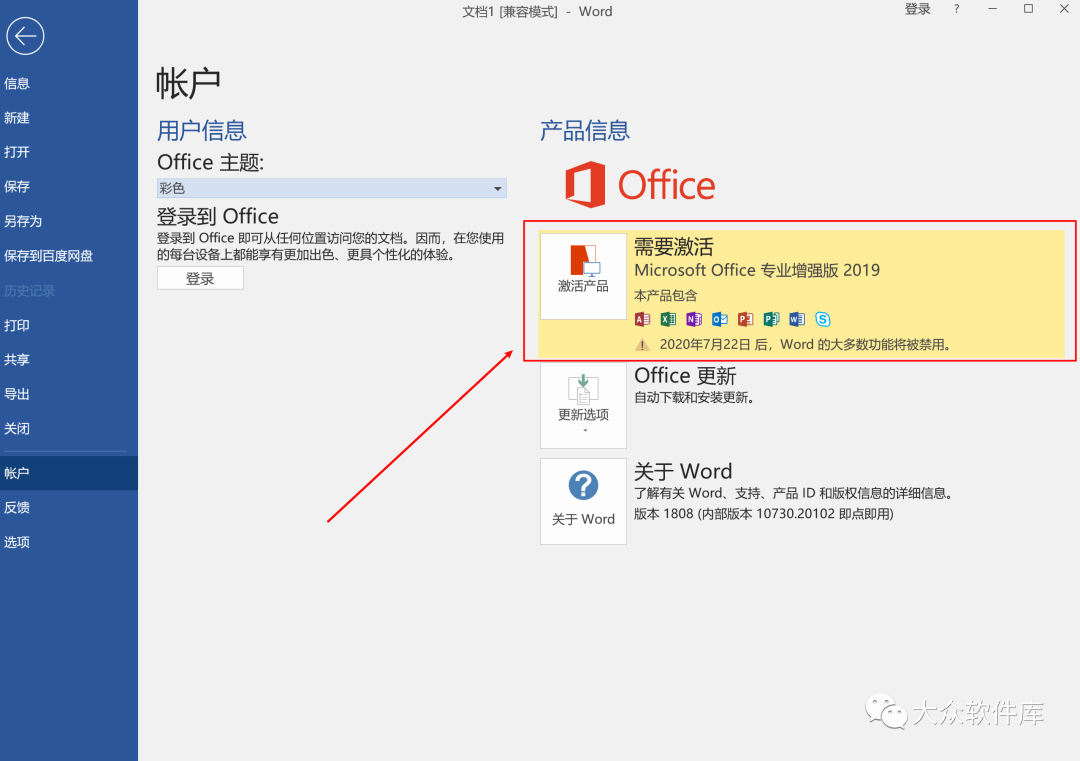1080x761 pixels.
Task: Select the PowerPoint icon in the product list
Action: (747, 319)
